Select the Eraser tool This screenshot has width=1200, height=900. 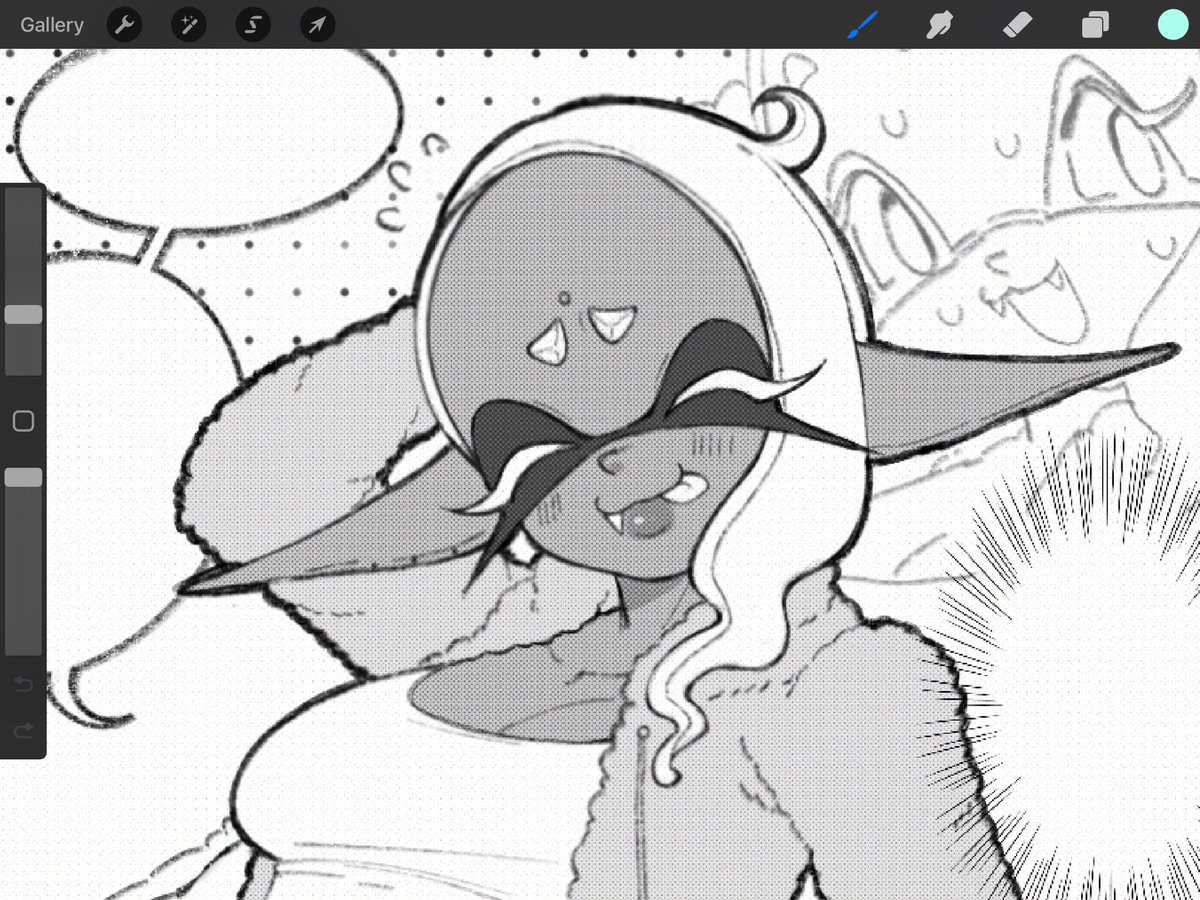pos(1017,25)
